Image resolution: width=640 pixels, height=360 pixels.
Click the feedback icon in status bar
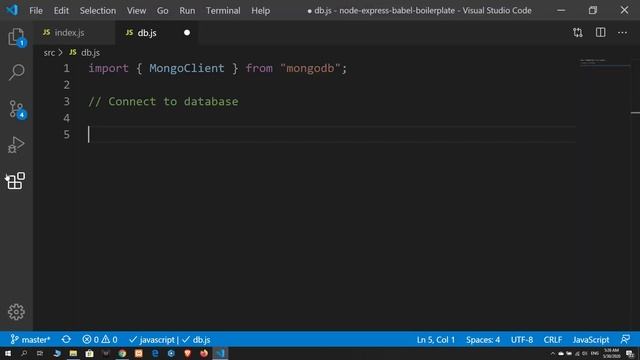[625, 339]
